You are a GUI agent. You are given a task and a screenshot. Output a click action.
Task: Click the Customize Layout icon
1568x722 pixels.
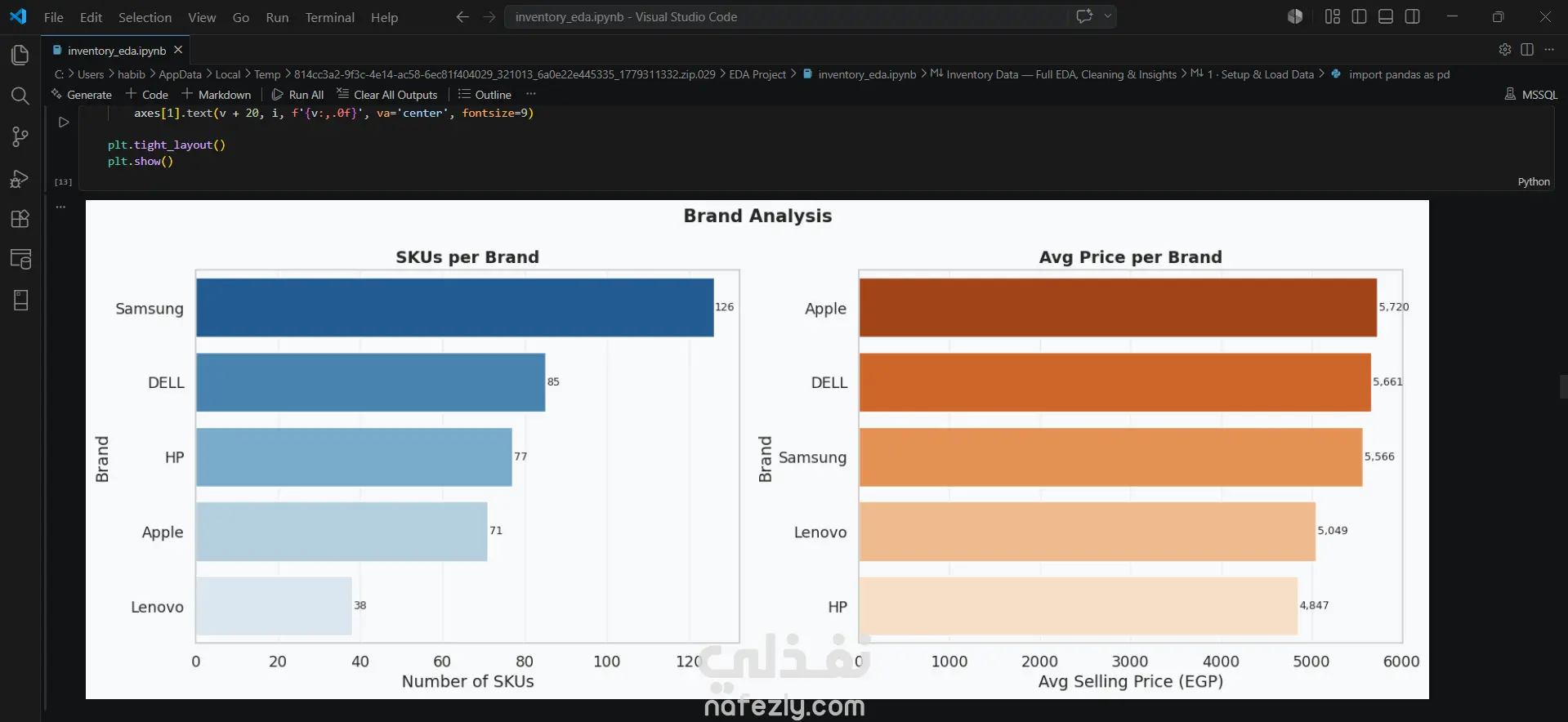point(1333,16)
